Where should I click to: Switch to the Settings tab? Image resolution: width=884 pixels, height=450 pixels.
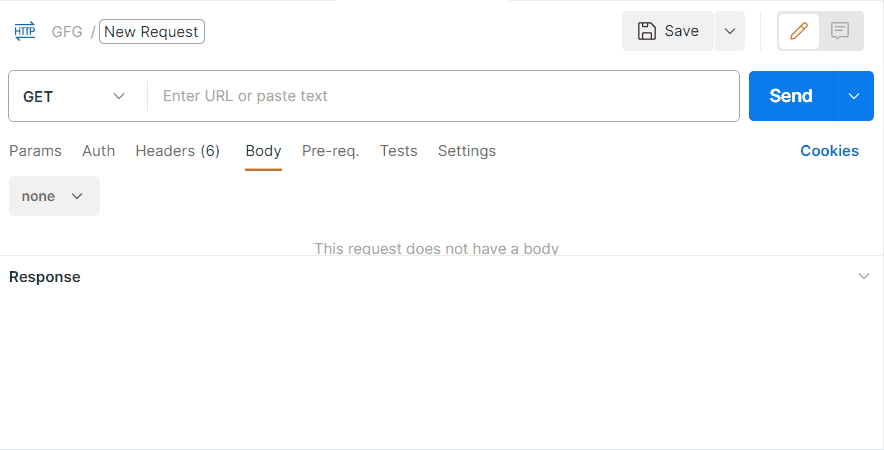click(466, 151)
